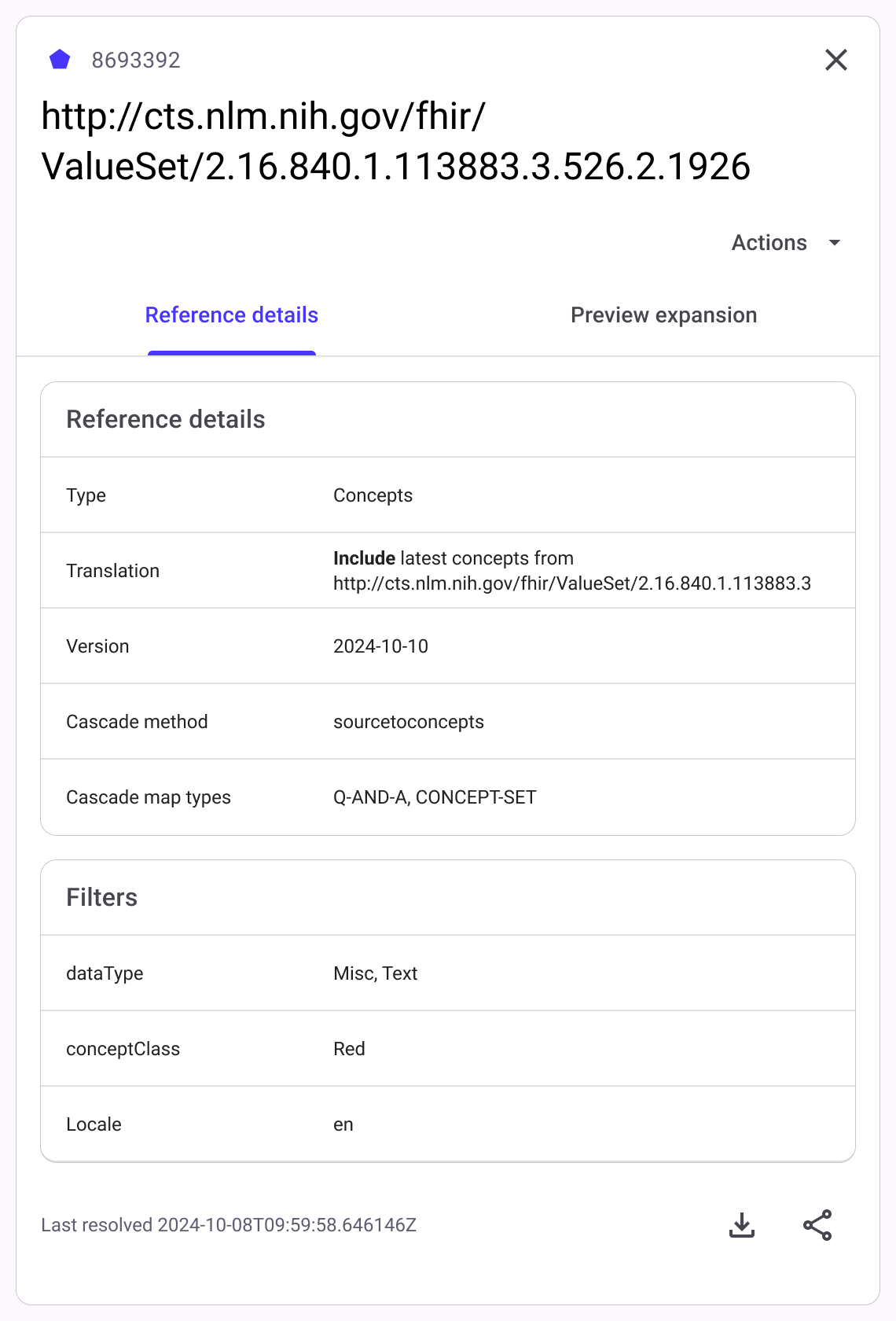Click the sourcetoconcepts cascade method value

coord(408,722)
